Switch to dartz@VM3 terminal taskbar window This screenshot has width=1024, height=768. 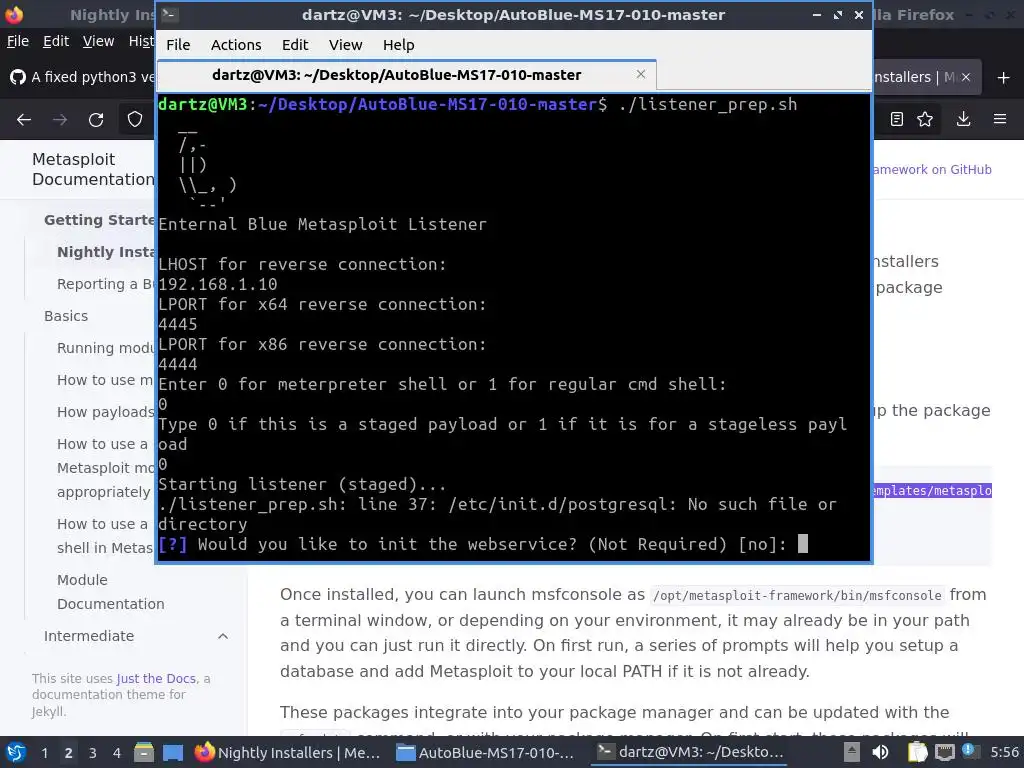click(691, 752)
